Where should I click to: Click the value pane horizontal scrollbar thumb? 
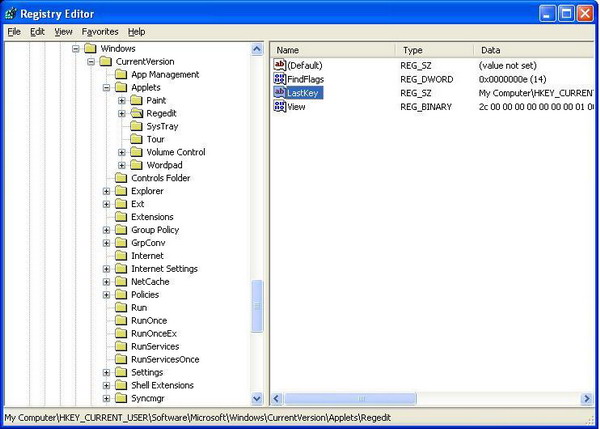coord(350,399)
